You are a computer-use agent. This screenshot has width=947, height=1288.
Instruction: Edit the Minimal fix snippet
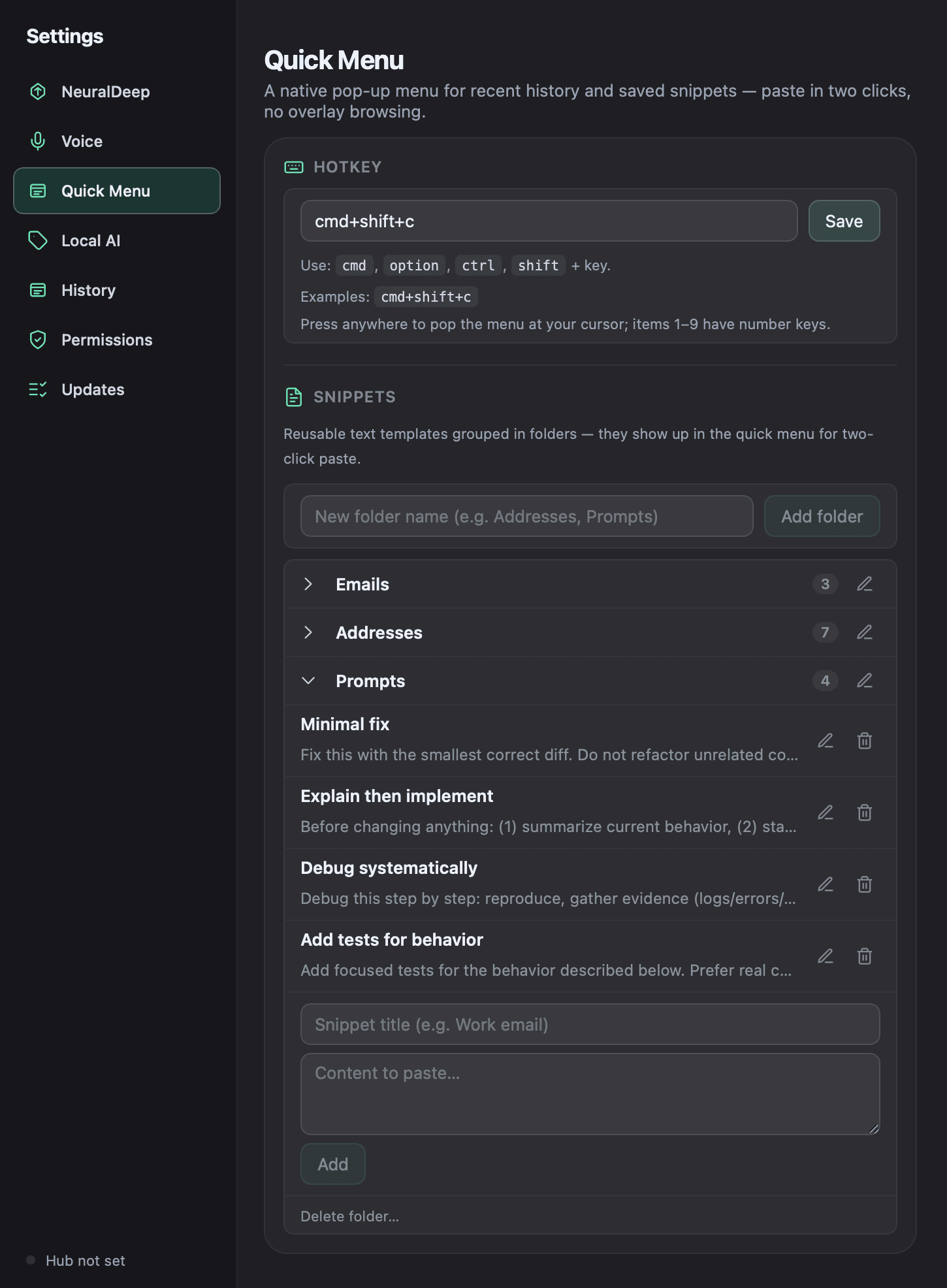pos(826,741)
